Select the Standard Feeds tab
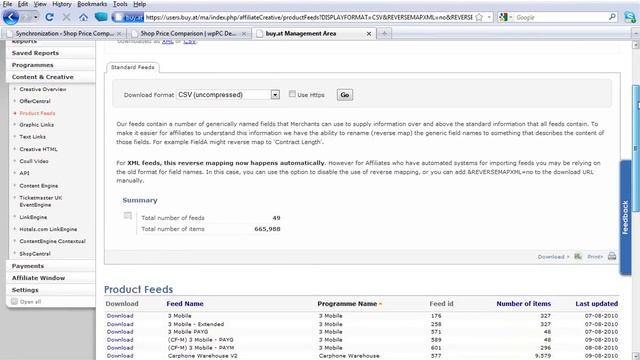Image resolution: width=640 pixels, height=360 pixels. pyautogui.click(x=133, y=67)
